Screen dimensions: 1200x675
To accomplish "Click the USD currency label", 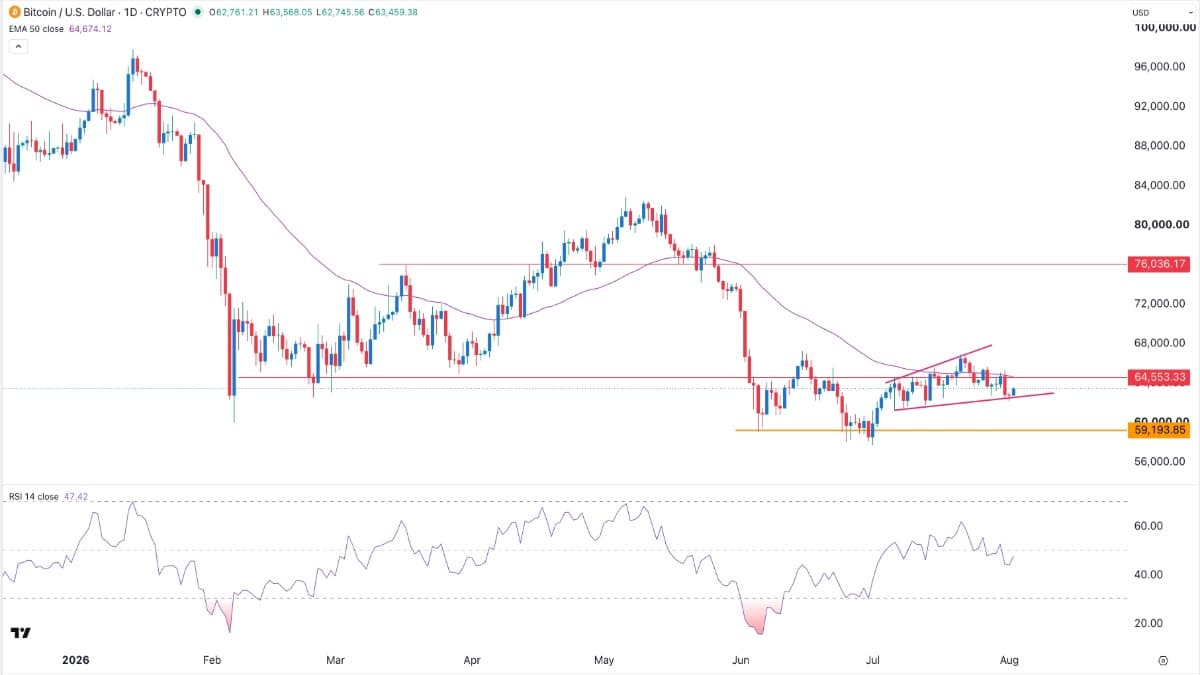I will (x=1140, y=12).
